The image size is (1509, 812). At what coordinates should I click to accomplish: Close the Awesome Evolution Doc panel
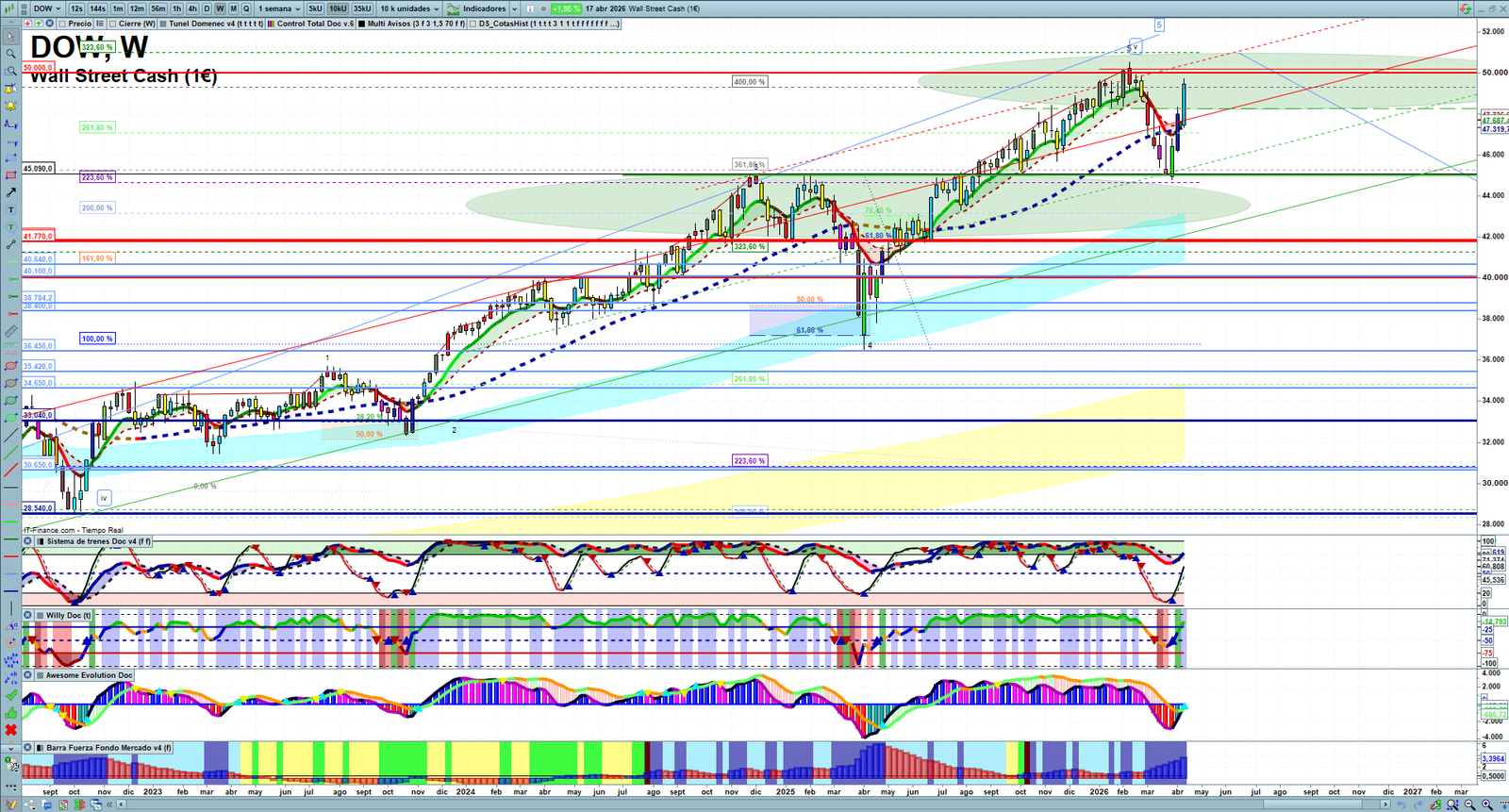(28, 675)
